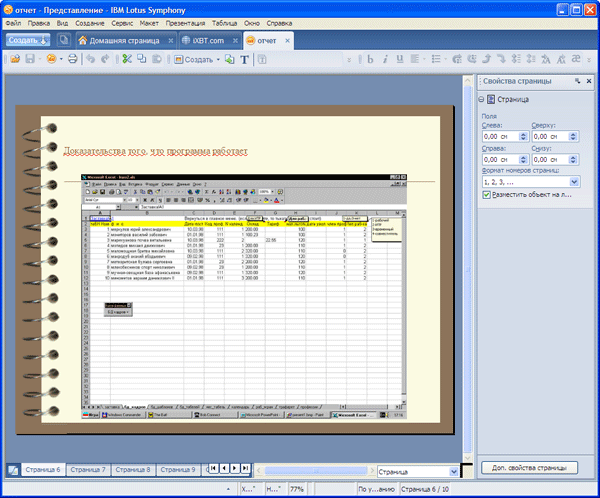Close the Домашняя страница tab
Screen dimensions: 600x498
coord(171,41)
